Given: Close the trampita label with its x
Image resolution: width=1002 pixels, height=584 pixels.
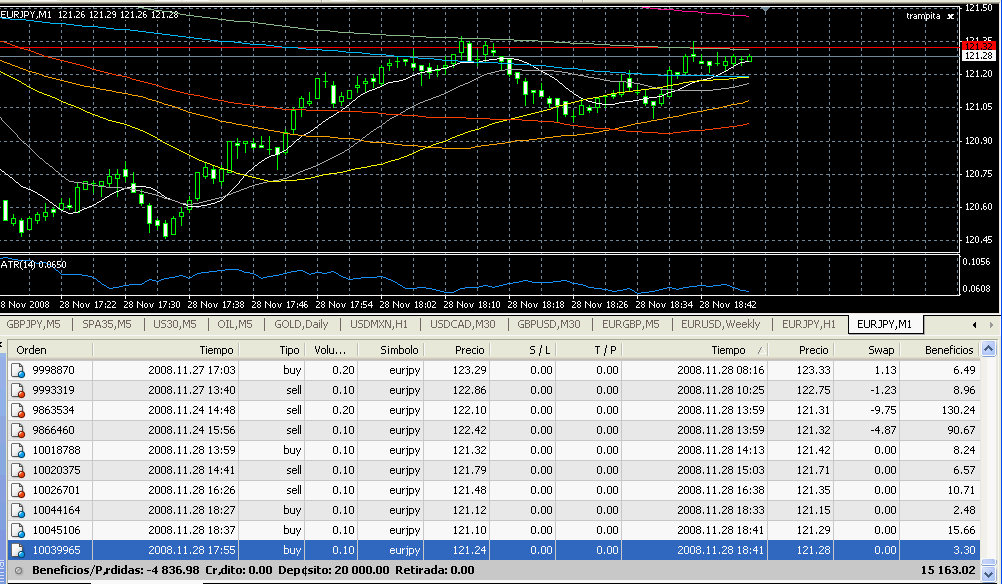Looking at the screenshot, I should [950, 17].
